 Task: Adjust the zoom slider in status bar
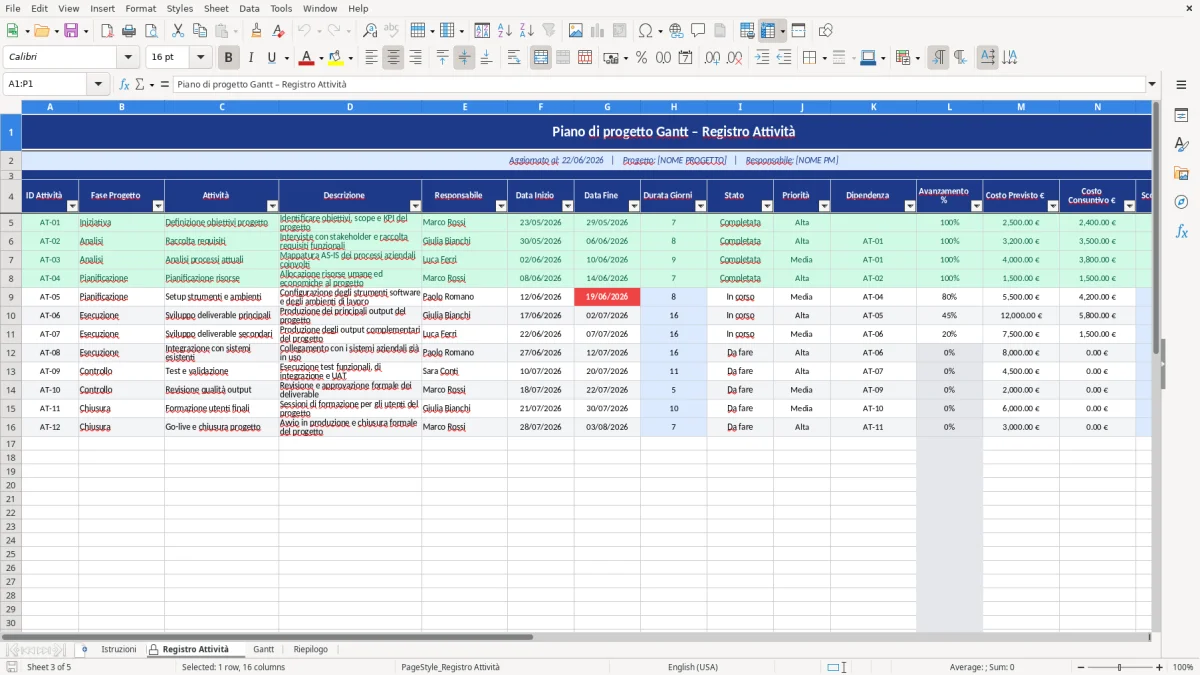[1120, 667]
